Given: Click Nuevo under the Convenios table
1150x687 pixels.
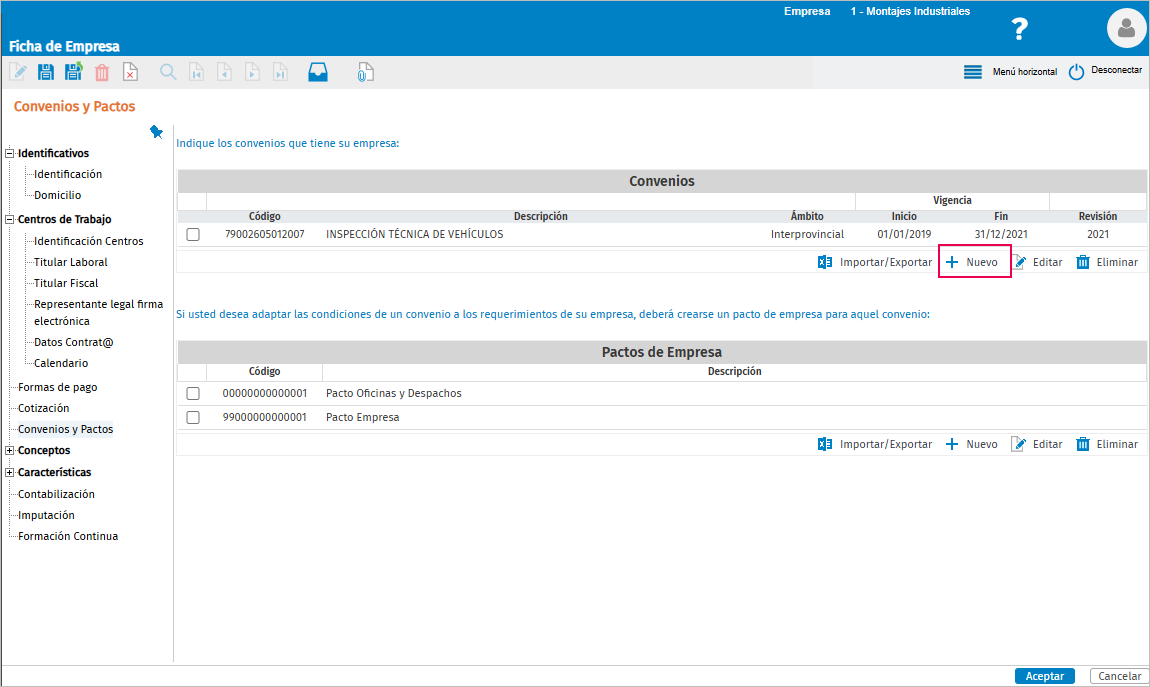Looking at the screenshot, I should [x=972, y=262].
